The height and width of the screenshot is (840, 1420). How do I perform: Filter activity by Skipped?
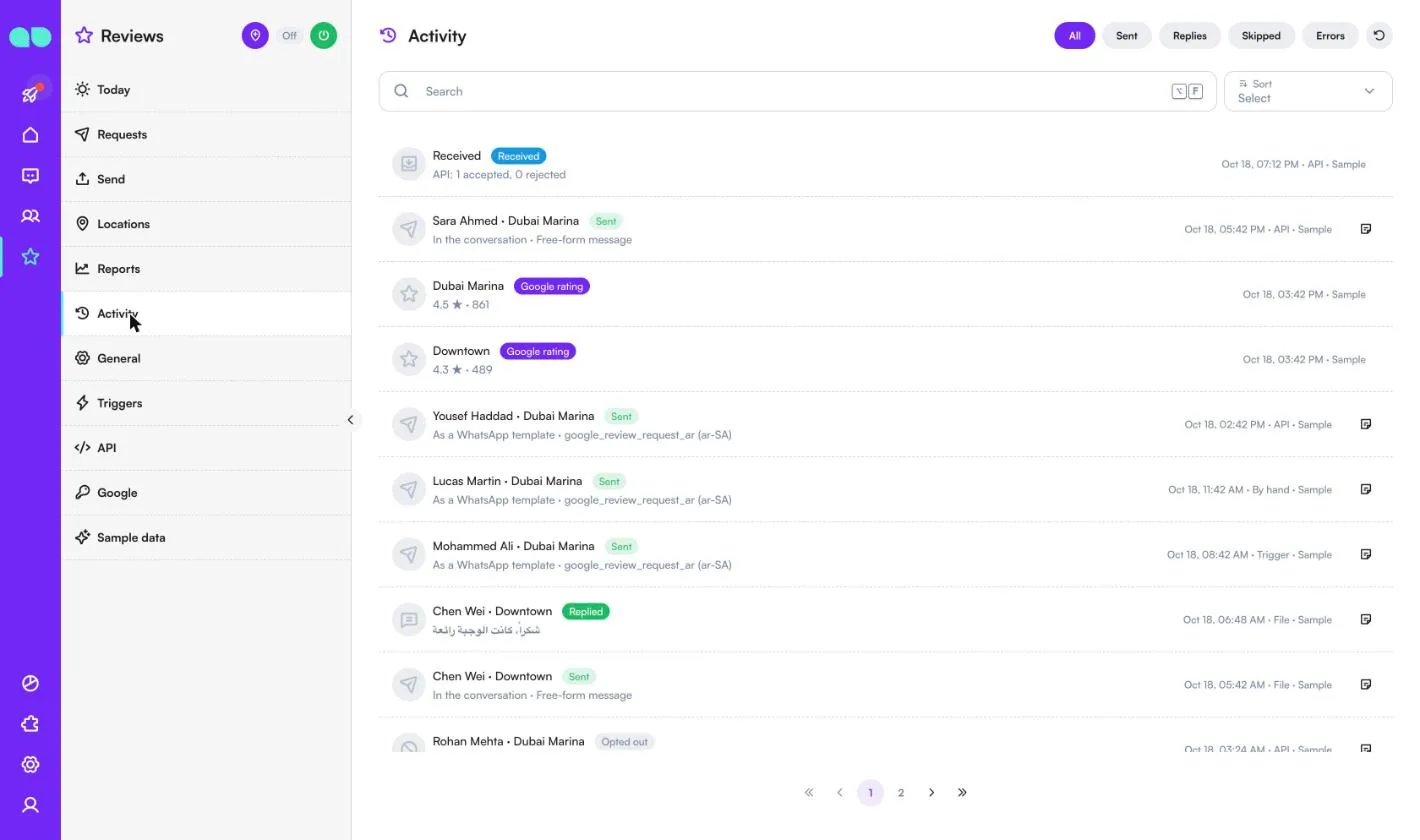(x=1261, y=36)
